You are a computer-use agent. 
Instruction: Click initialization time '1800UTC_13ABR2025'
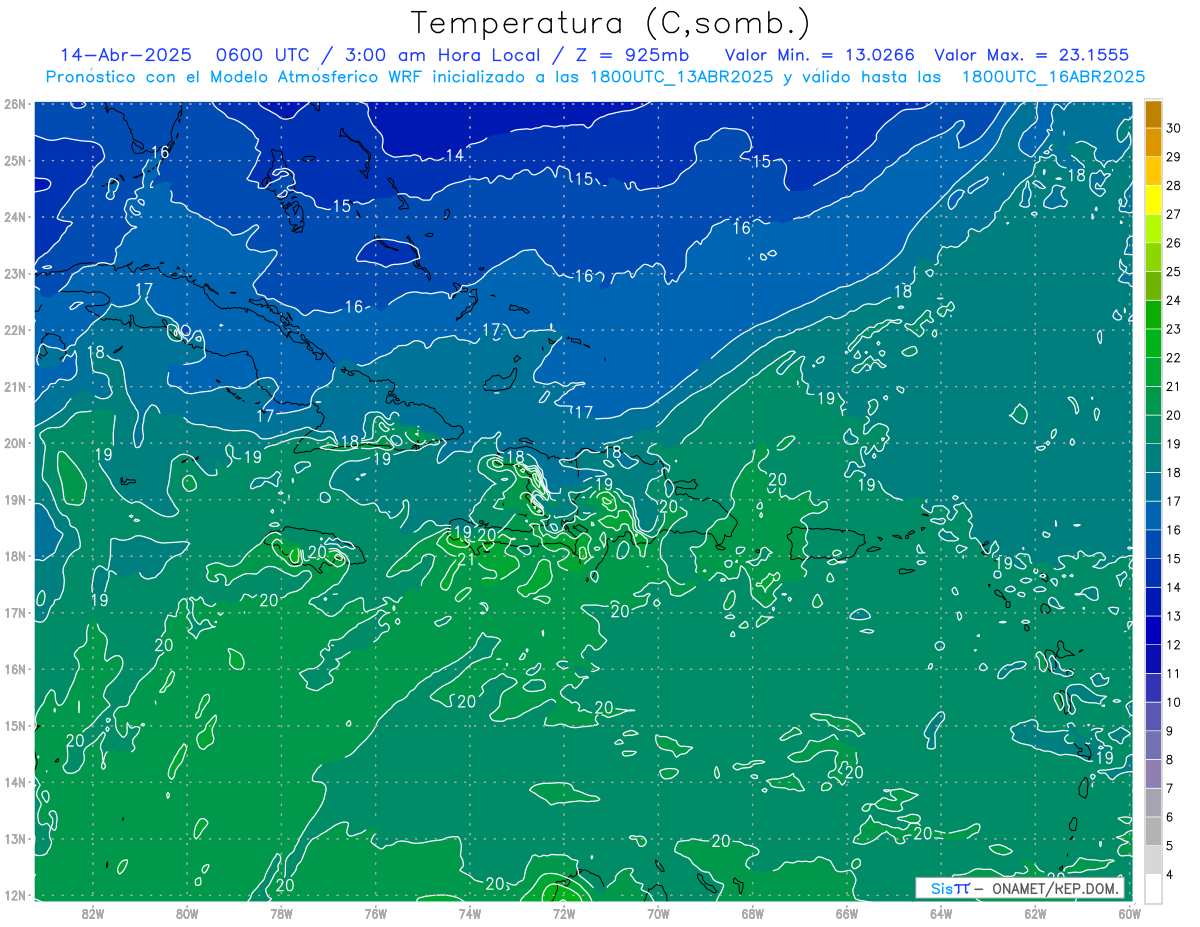[681, 77]
